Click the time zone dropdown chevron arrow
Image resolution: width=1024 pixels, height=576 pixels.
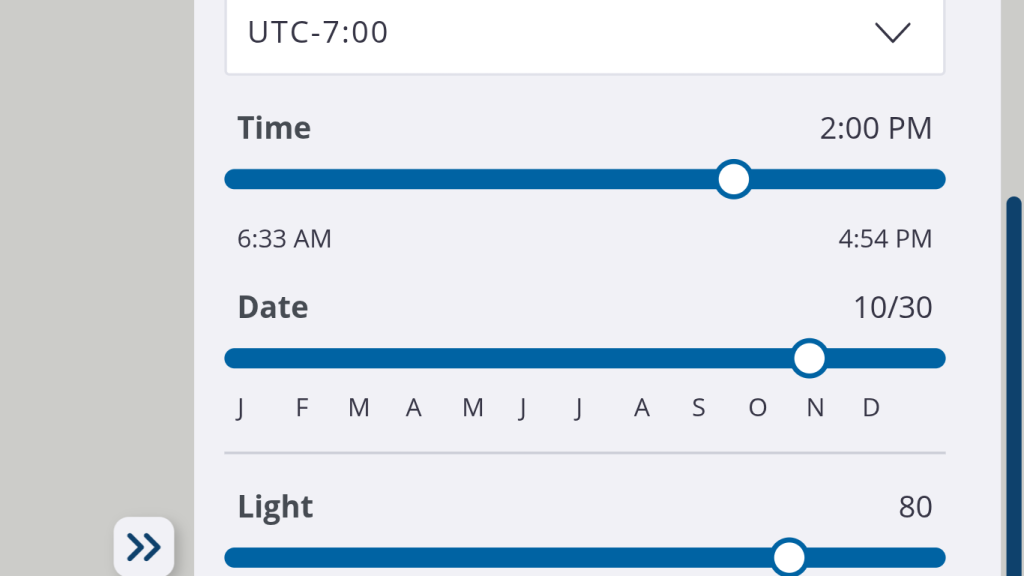click(x=892, y=33)
